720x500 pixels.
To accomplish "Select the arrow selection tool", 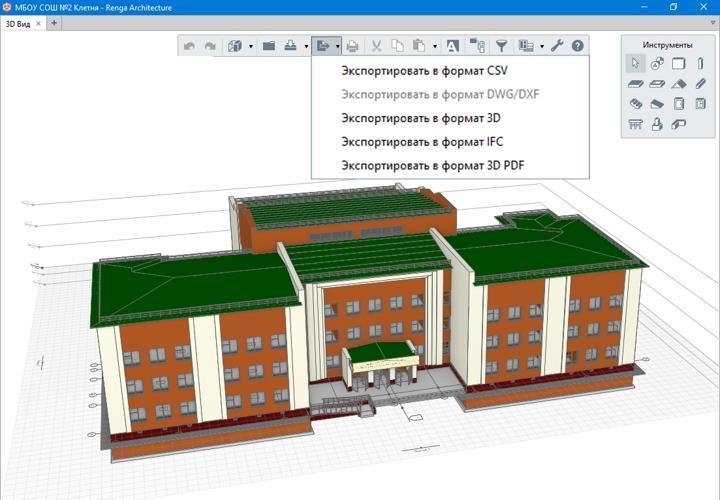I will point(636,63).
